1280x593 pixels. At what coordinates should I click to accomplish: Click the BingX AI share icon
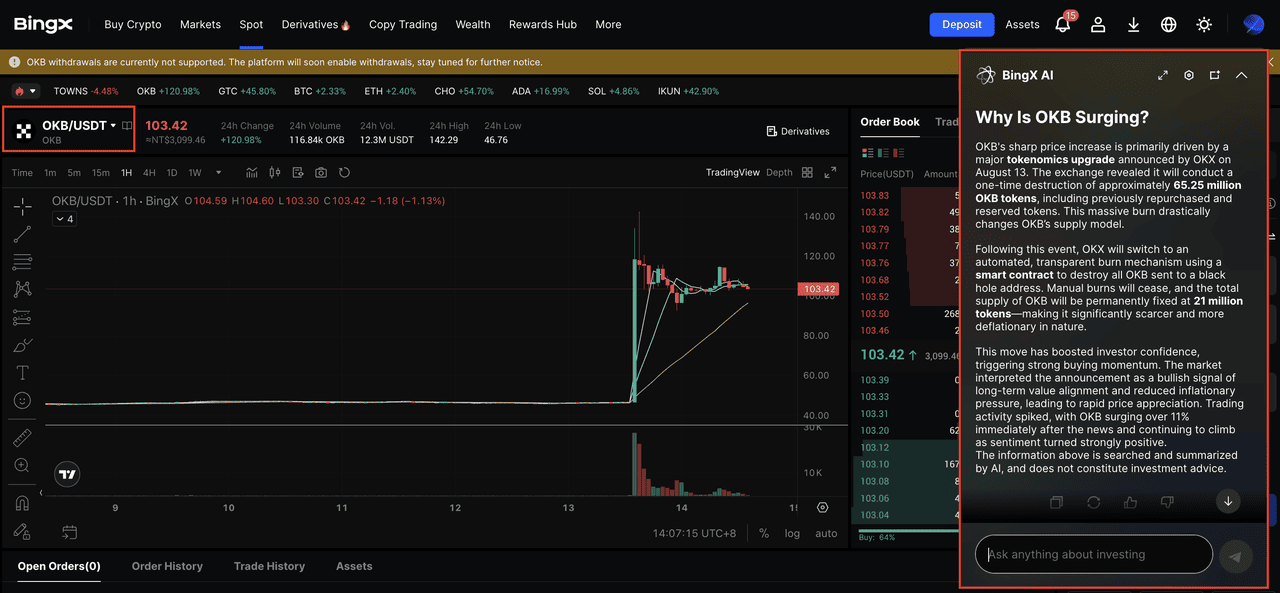[x=1215, y=75]
